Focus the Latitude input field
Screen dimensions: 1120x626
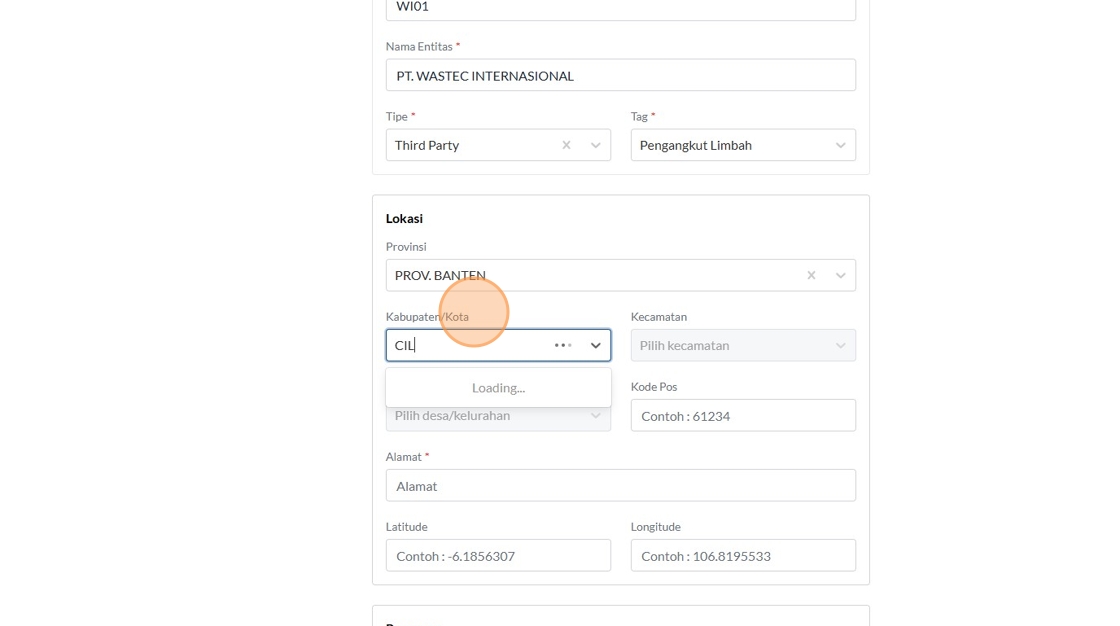(498, 555)
